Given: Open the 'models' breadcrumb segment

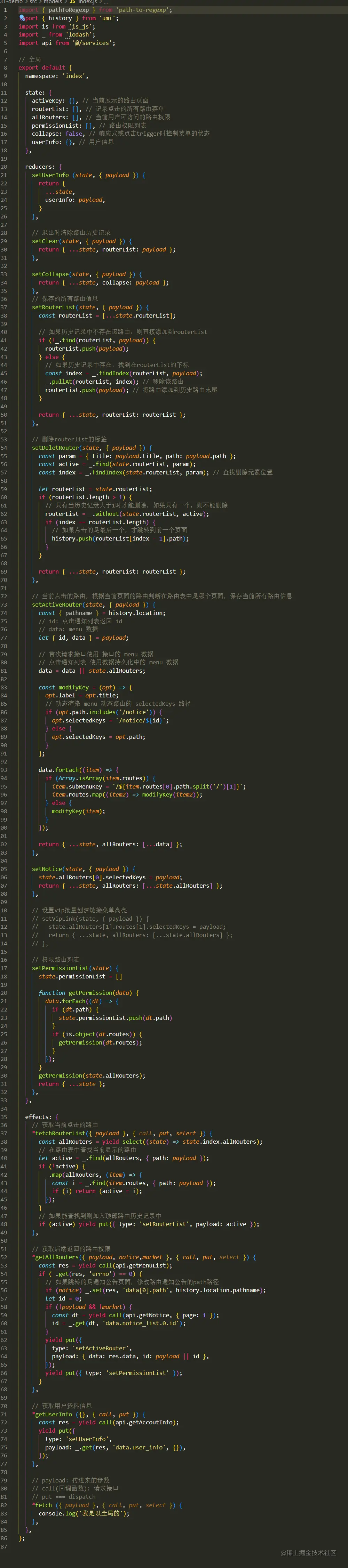Looking at the screenshot, I should click(x=53, y=2).
